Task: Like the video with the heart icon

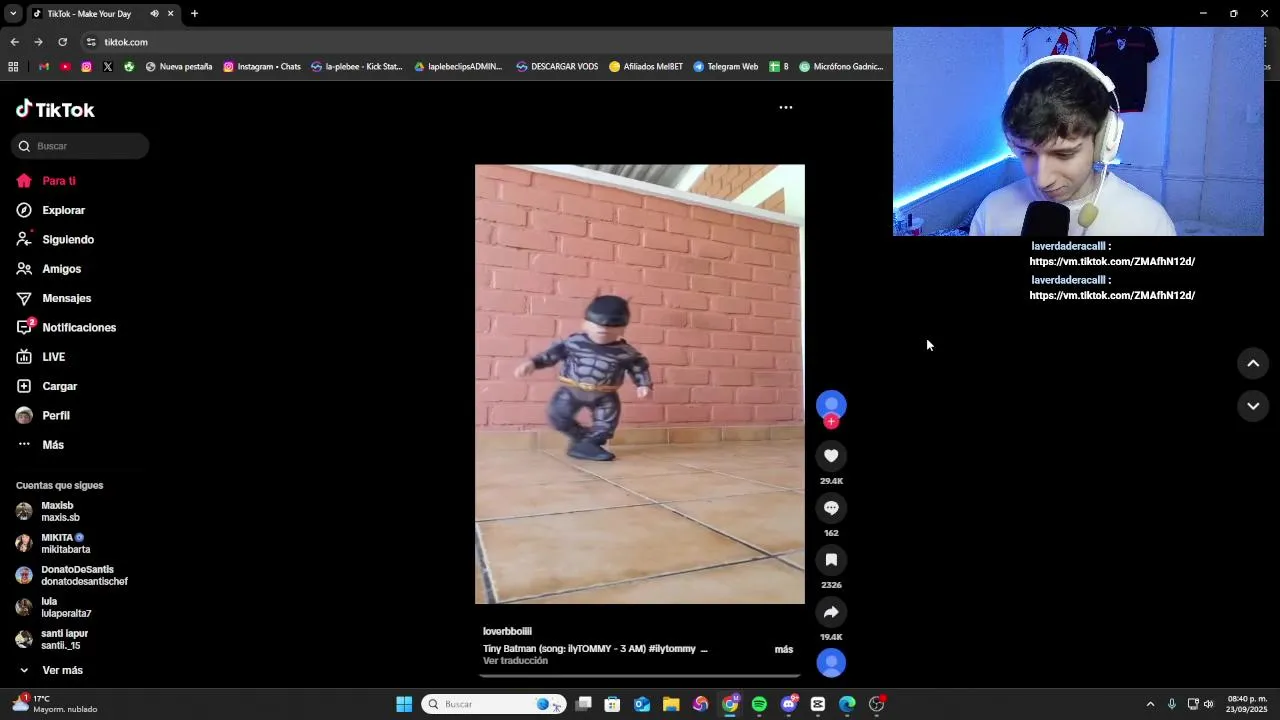Action: 831,456
